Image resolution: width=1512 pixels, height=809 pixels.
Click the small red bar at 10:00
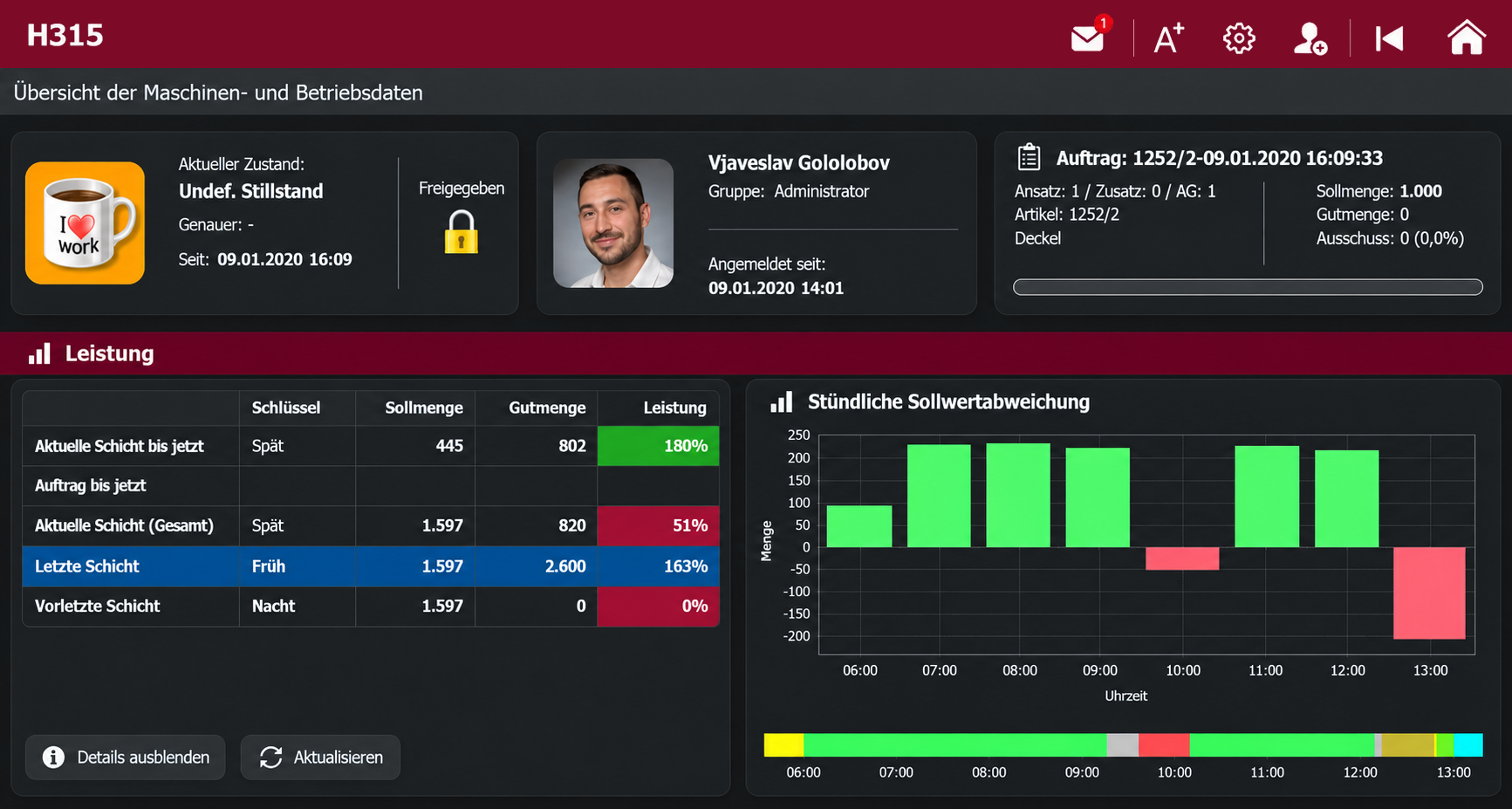(1182, 559)
